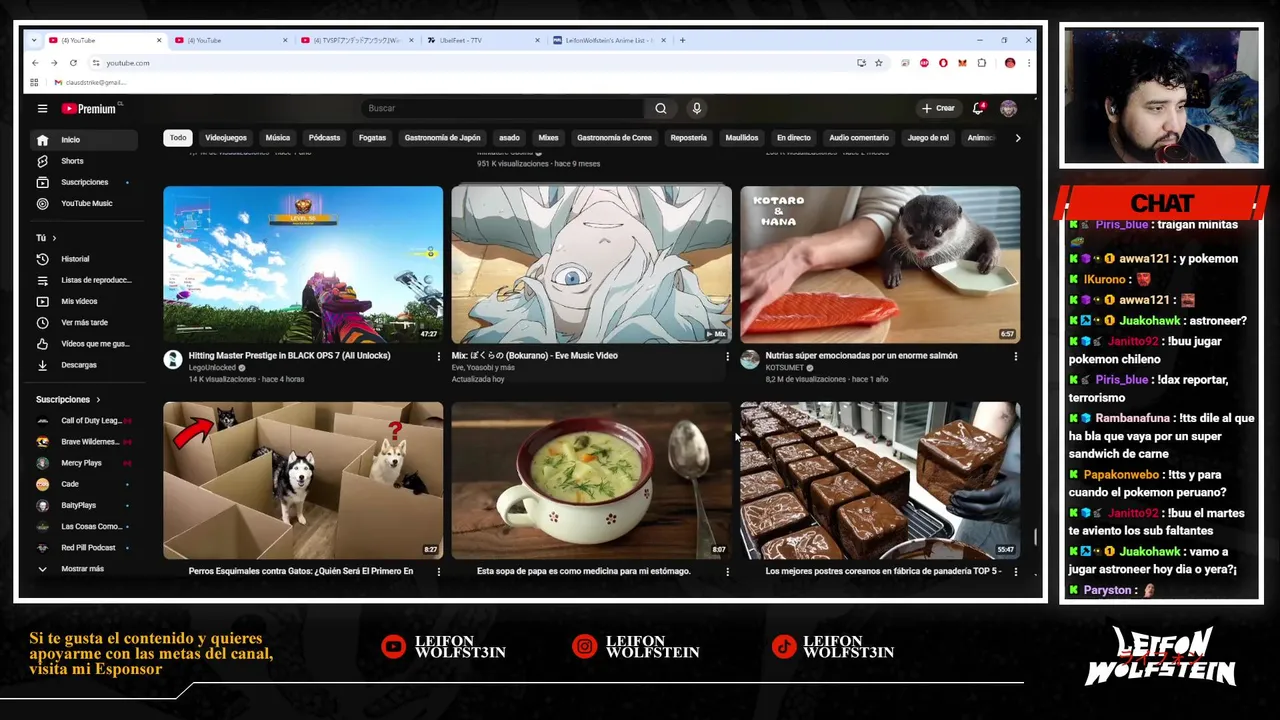1280x720 pixels.
Task: Open the notifications bell
Action: pyautogui.click(x=979, y=108)
